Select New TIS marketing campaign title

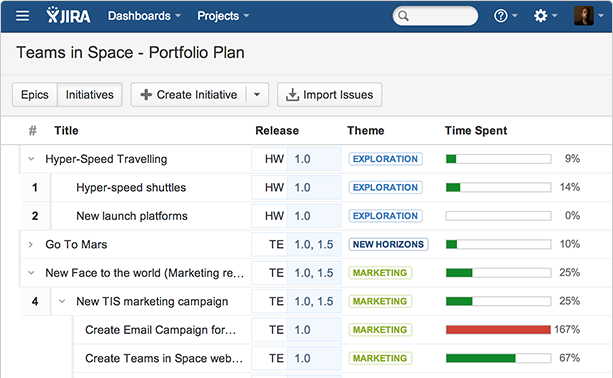[152, 301]
